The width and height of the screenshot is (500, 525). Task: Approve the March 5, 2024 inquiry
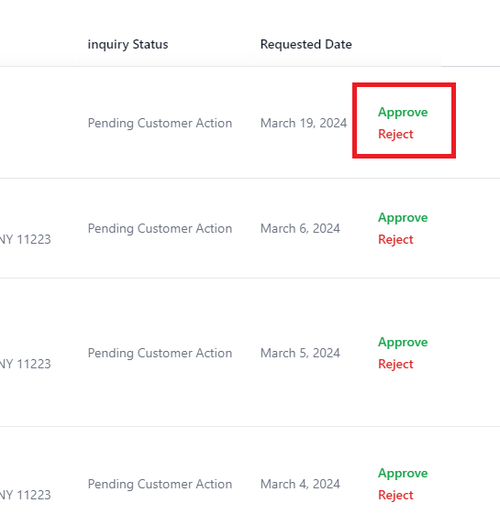click(403, 342)
